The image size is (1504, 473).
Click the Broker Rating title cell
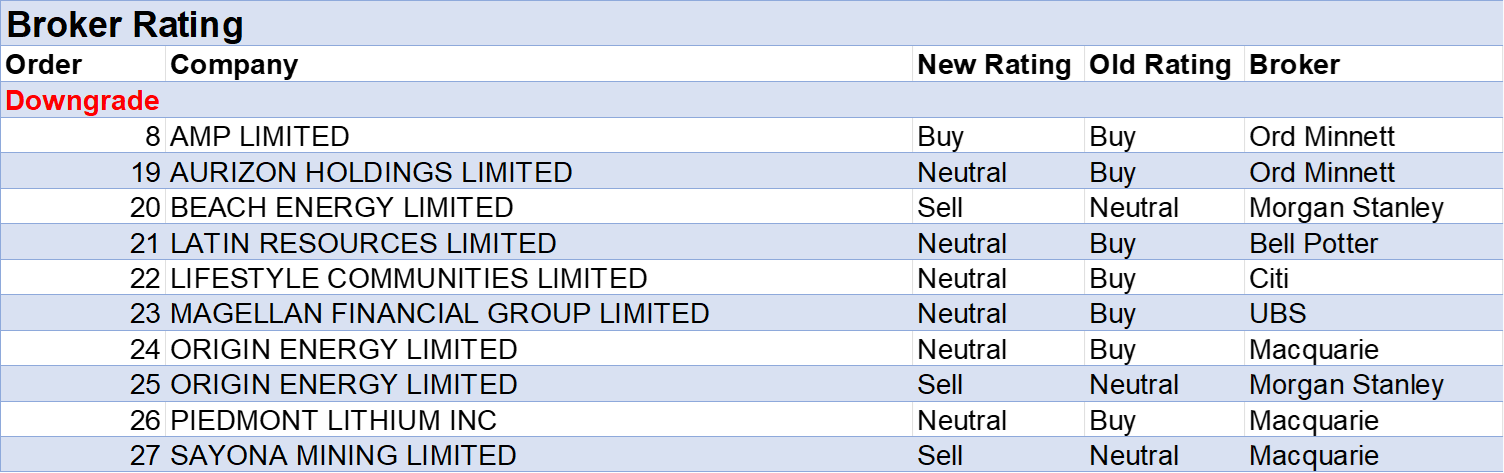[125, 25]
